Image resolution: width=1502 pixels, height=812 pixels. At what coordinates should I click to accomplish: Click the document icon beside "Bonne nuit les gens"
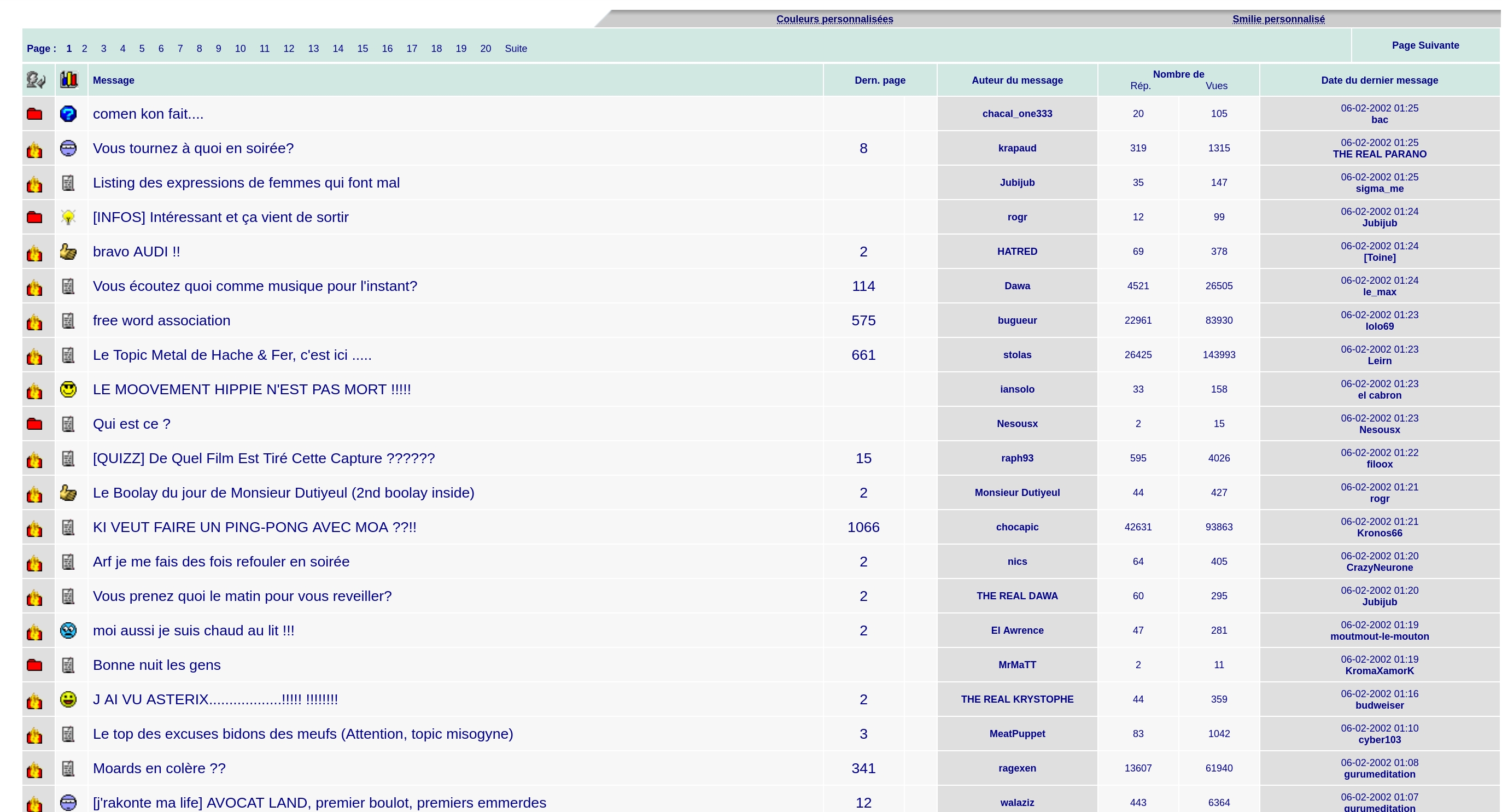click(x=68, y=664)
